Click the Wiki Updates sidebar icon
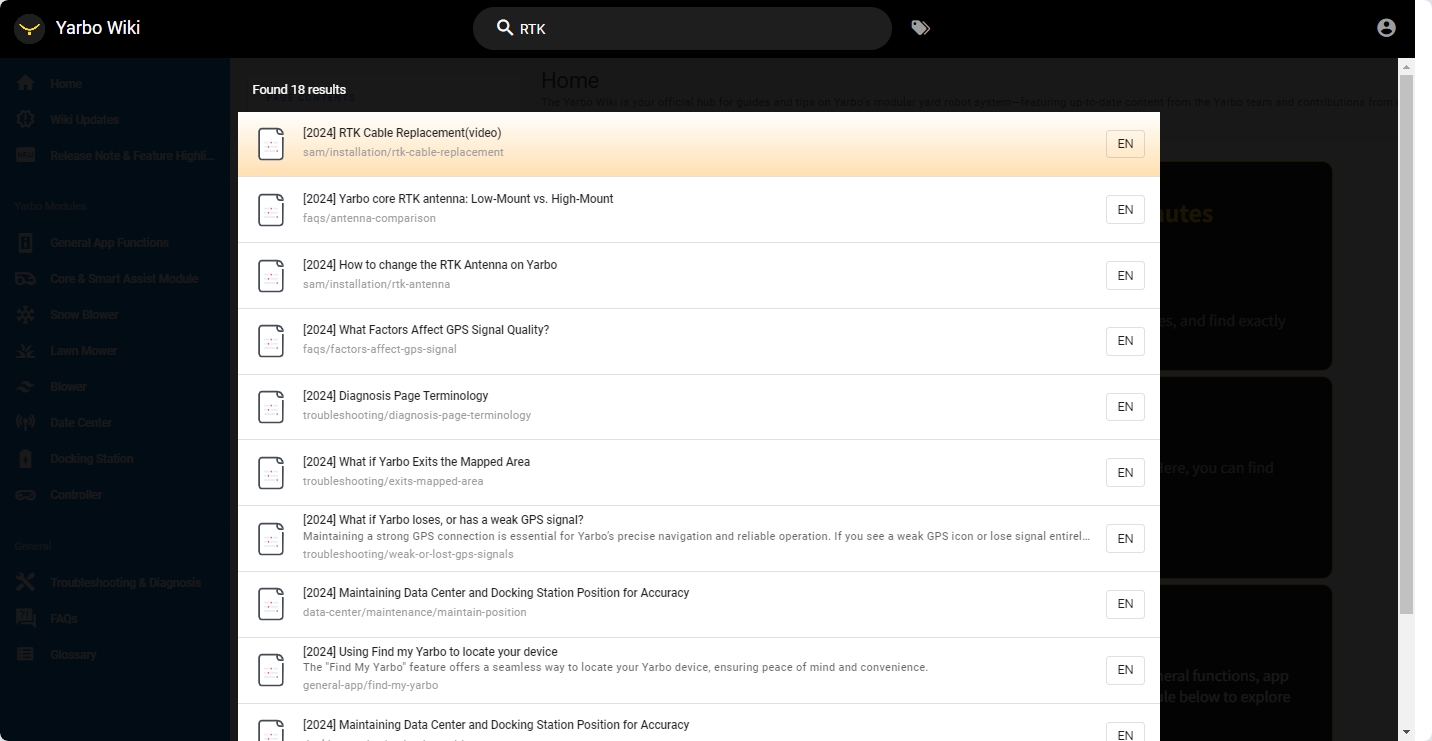The image size is (1432, 741). click(x=26, y=119)
